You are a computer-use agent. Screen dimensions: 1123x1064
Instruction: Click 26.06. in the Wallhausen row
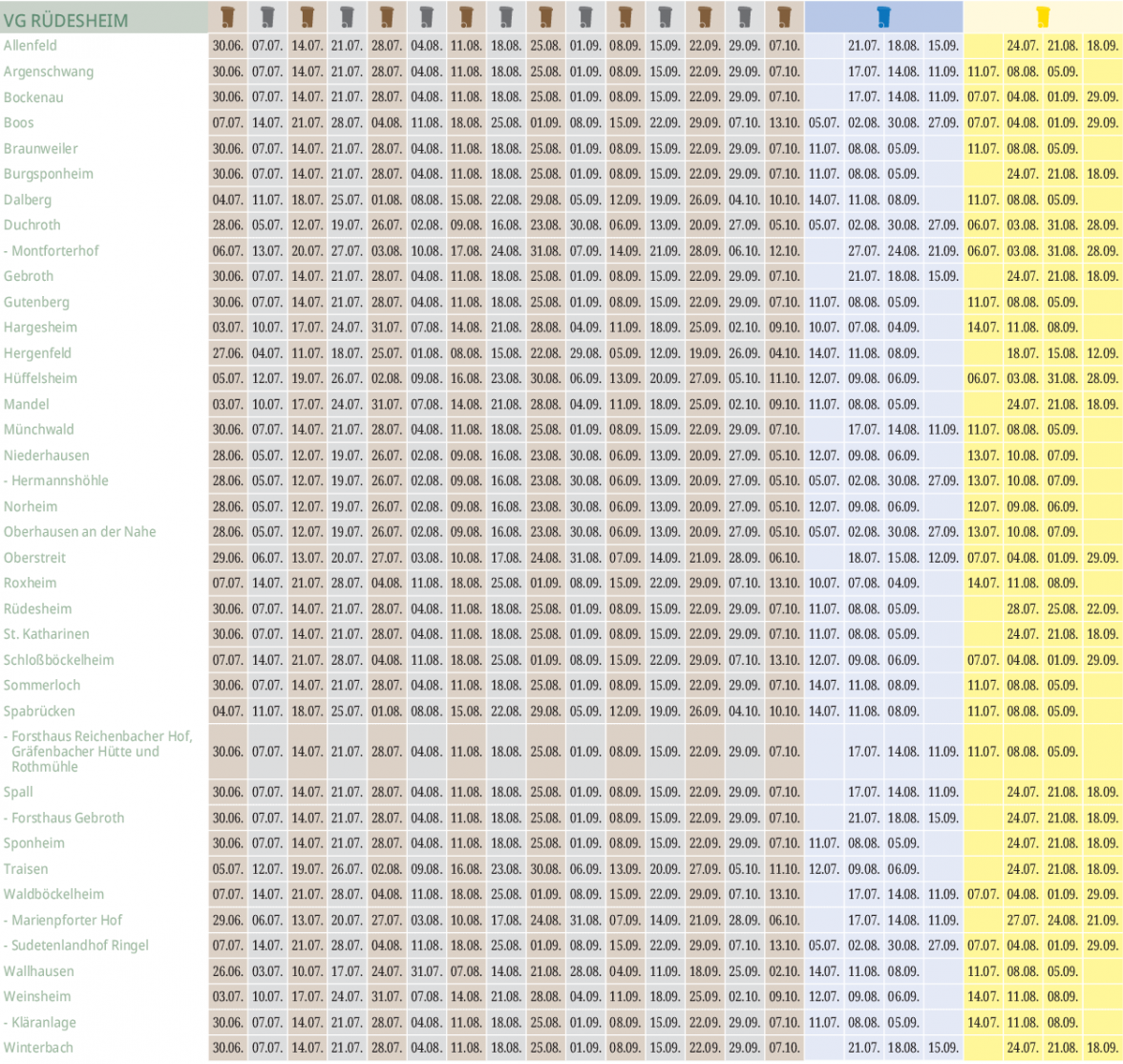tap(227, 971)
